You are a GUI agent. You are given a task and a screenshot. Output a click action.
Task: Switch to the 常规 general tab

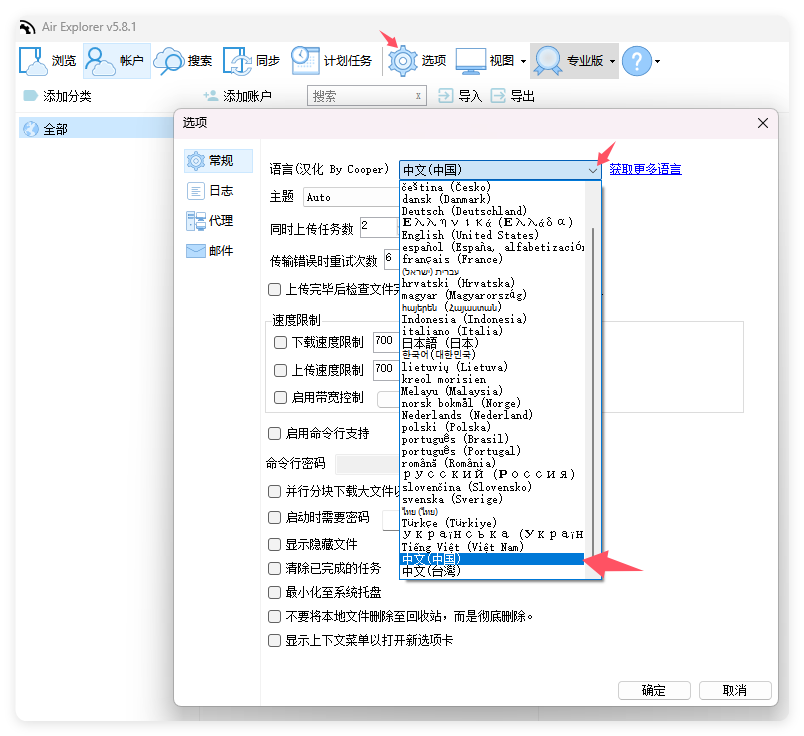[218, 161]
